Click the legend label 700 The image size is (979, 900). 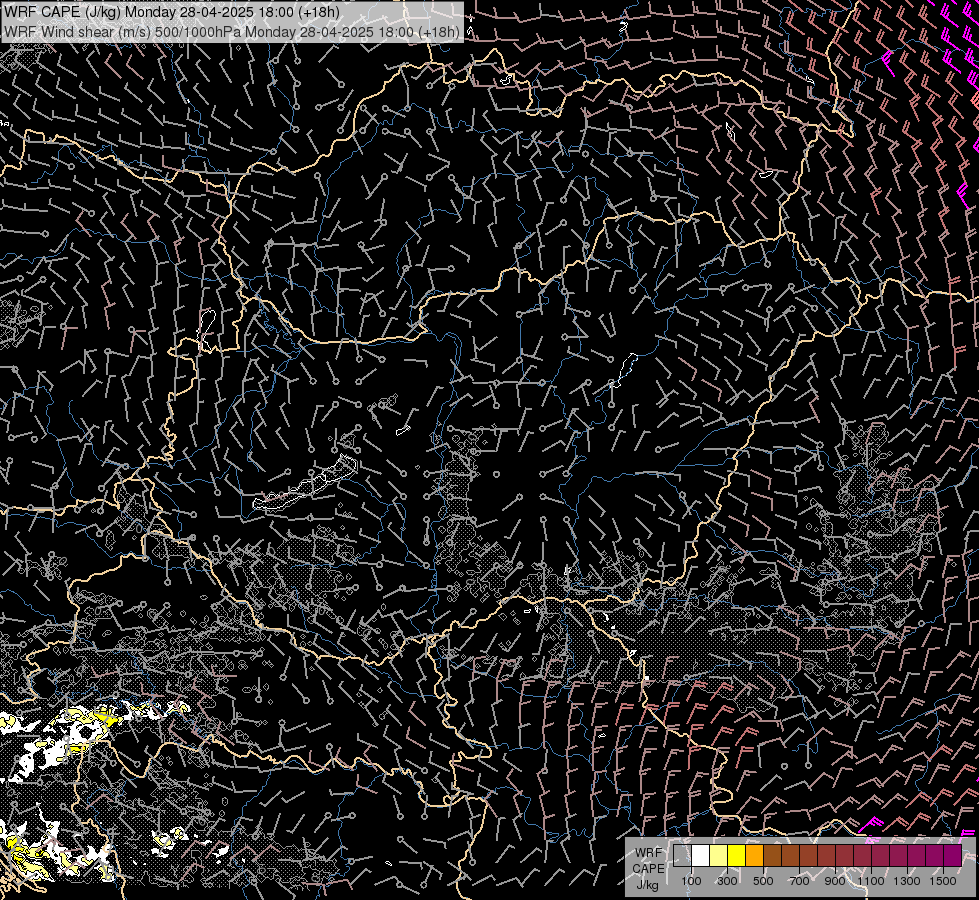[x=799, y=881]
